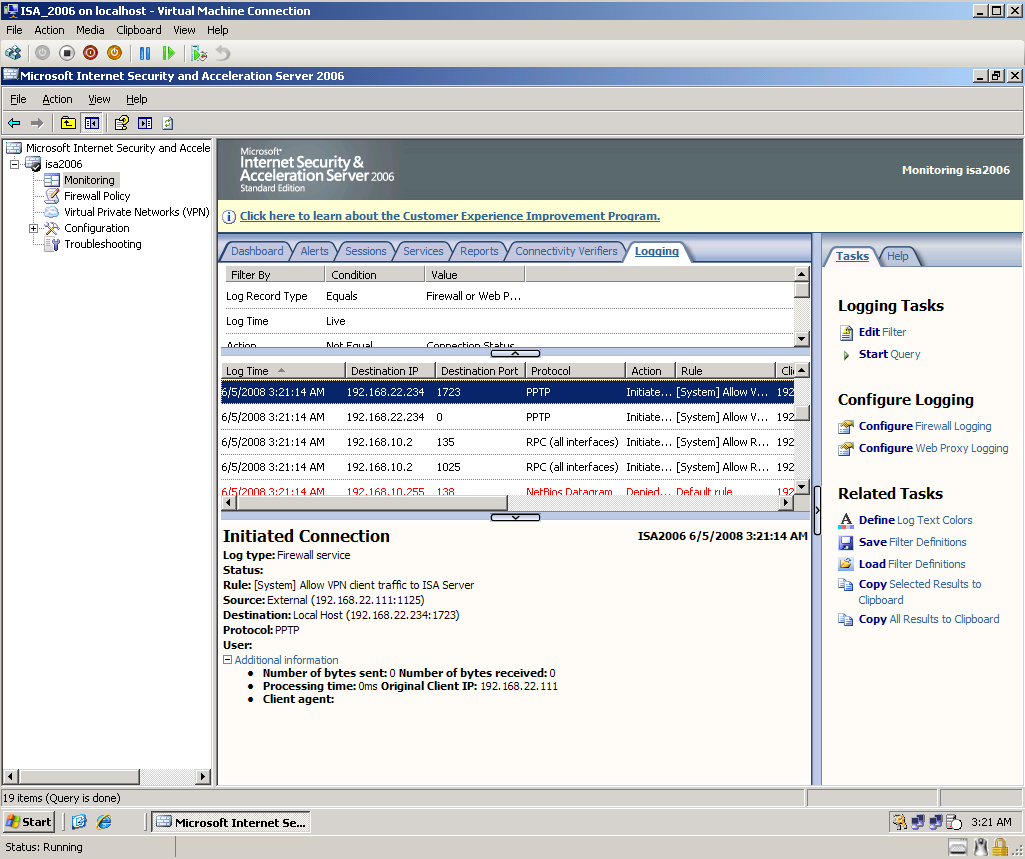Click the log list horizontal scrollbar thumb

click(373, 503)
